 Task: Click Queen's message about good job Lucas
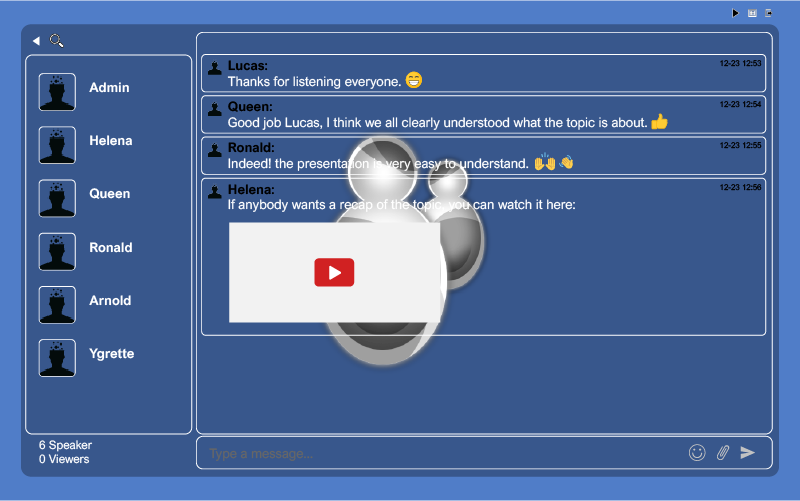click(437, 123)
